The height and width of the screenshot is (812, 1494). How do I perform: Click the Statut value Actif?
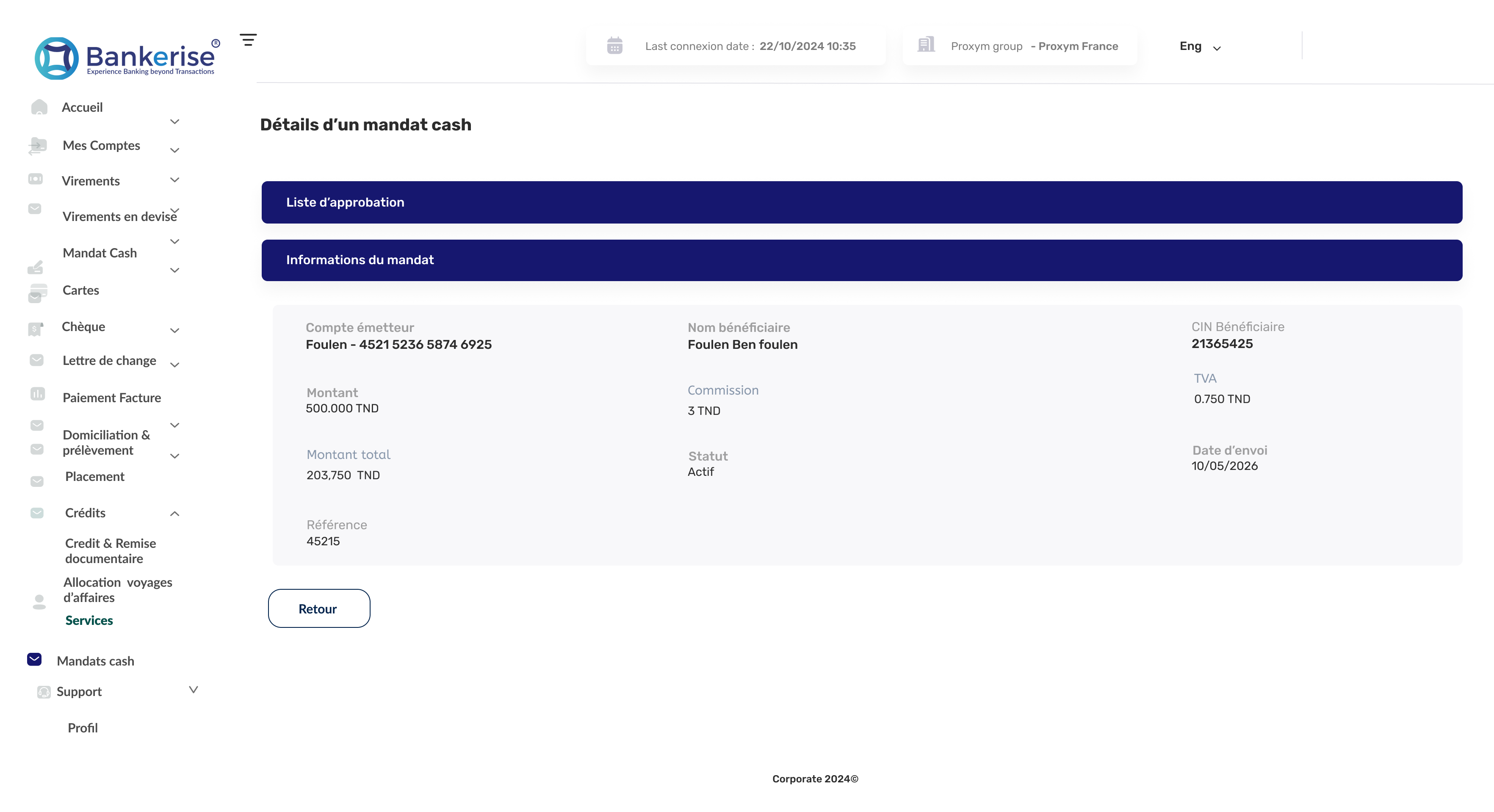(x=700, y=472)
